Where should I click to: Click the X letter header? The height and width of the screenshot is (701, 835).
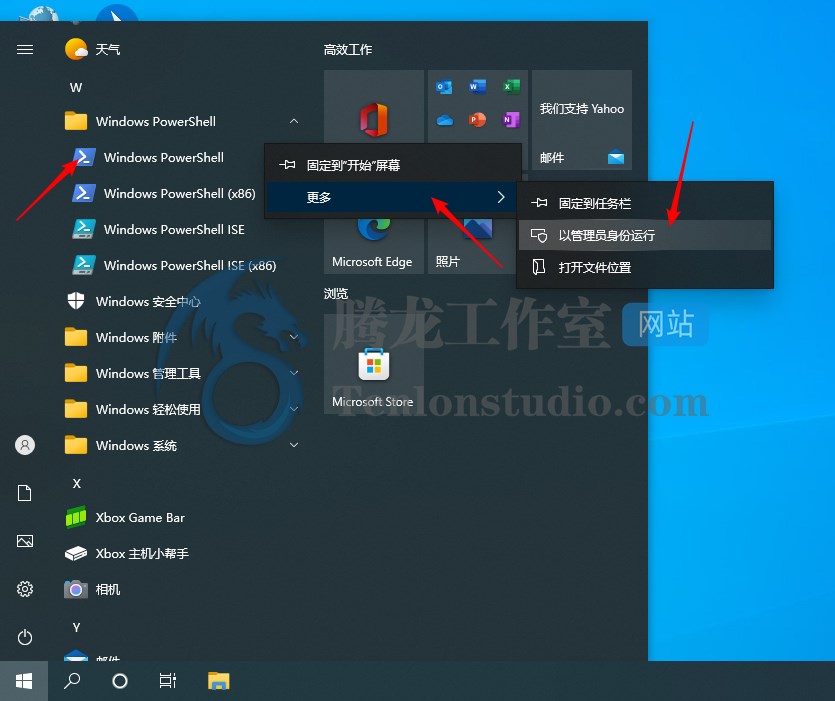tap(76, 484)
